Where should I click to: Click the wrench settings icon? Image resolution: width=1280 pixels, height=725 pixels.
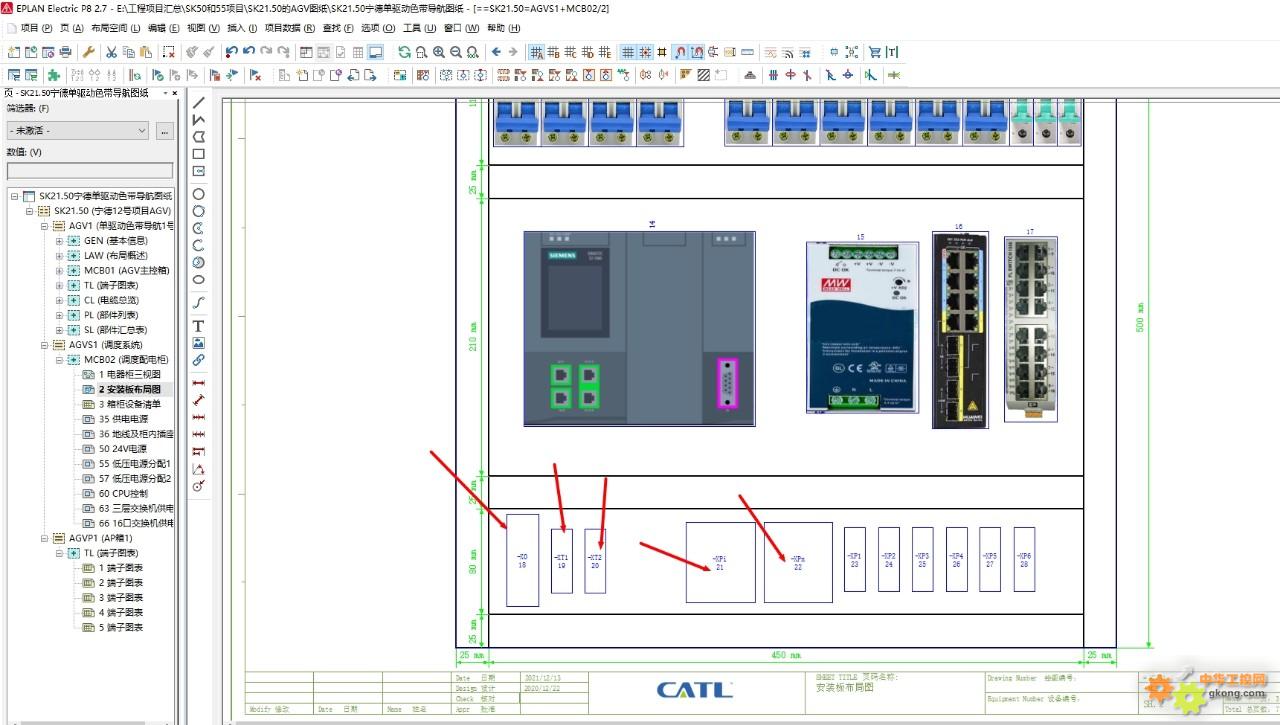pyautogui.click(x=88, y=52)
